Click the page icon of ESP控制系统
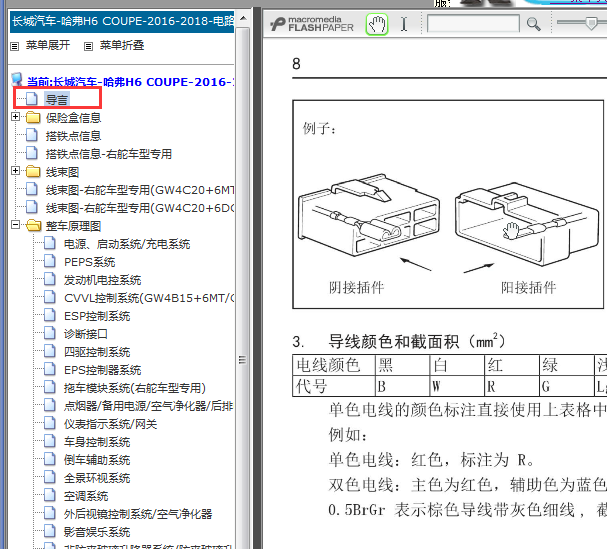 click(x=50, y=315)
